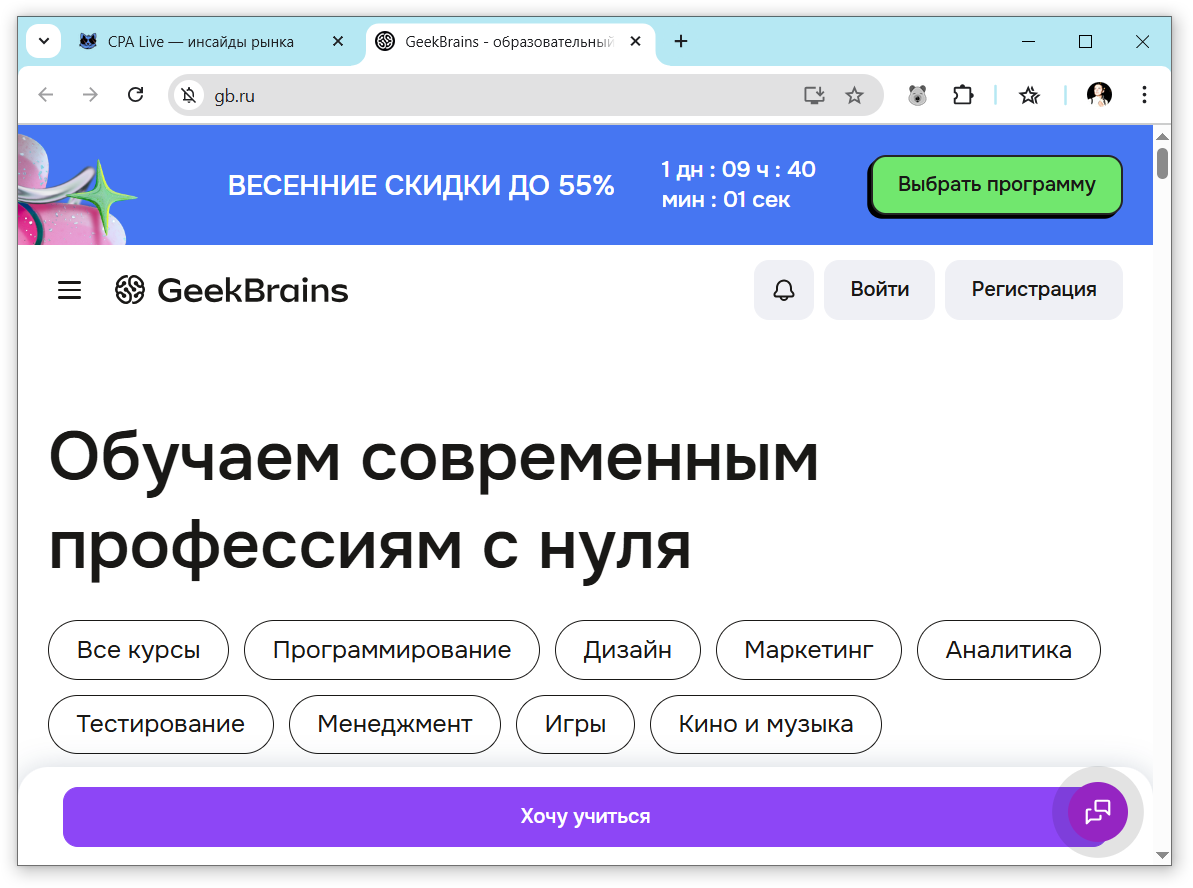
Task: Open the notifications-blocked site info icon
Action: [x=189, y=96]
